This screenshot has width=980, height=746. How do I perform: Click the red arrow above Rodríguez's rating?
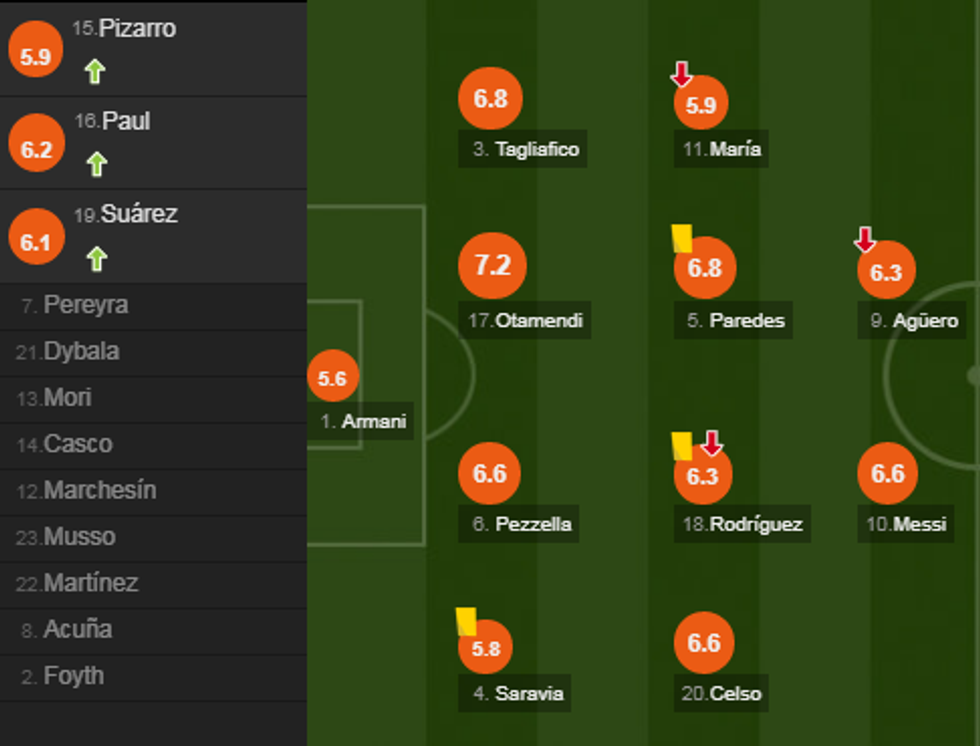pos(711,443)
